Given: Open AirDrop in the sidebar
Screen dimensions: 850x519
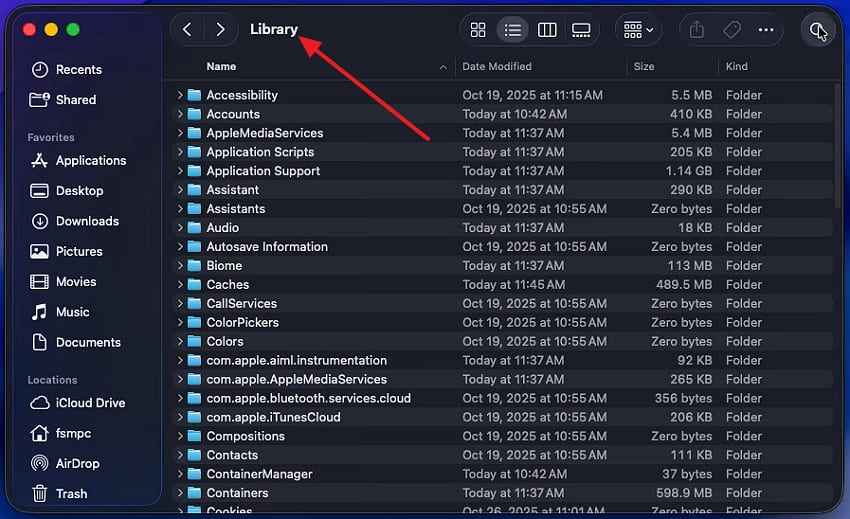Looking at the screenshot, I should [x=66, y=464].
